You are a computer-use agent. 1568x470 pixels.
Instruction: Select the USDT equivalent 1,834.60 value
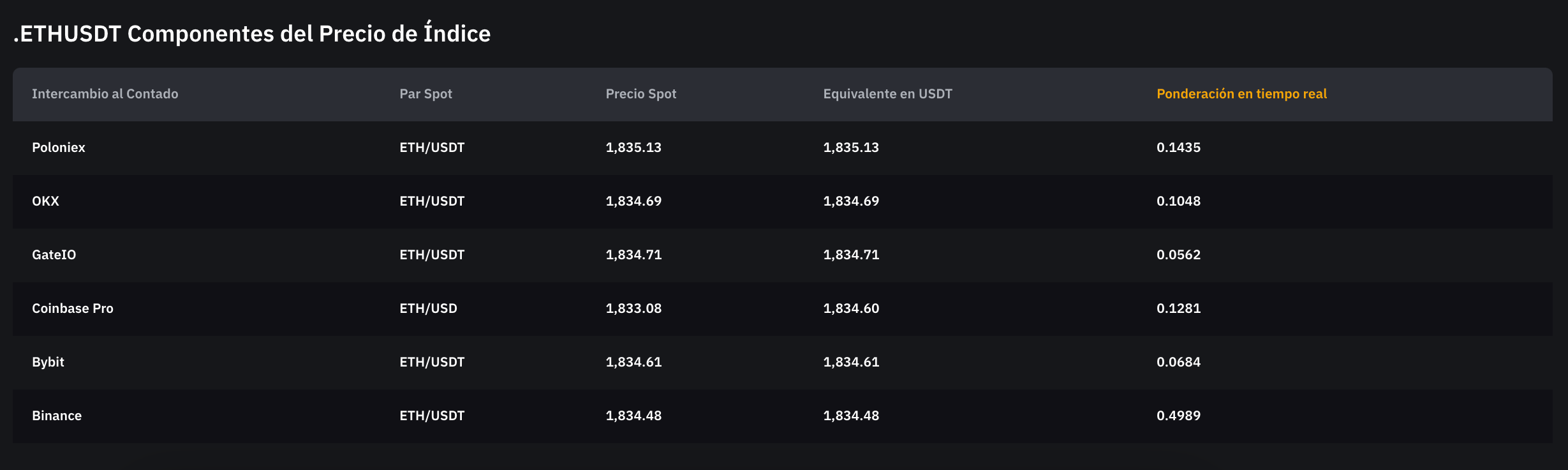(851, 308)
